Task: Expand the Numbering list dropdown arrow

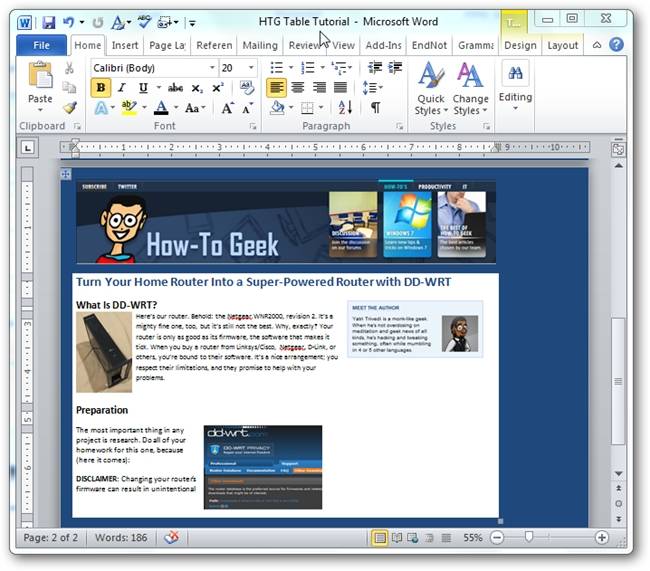Action: (x=322, y=67)
